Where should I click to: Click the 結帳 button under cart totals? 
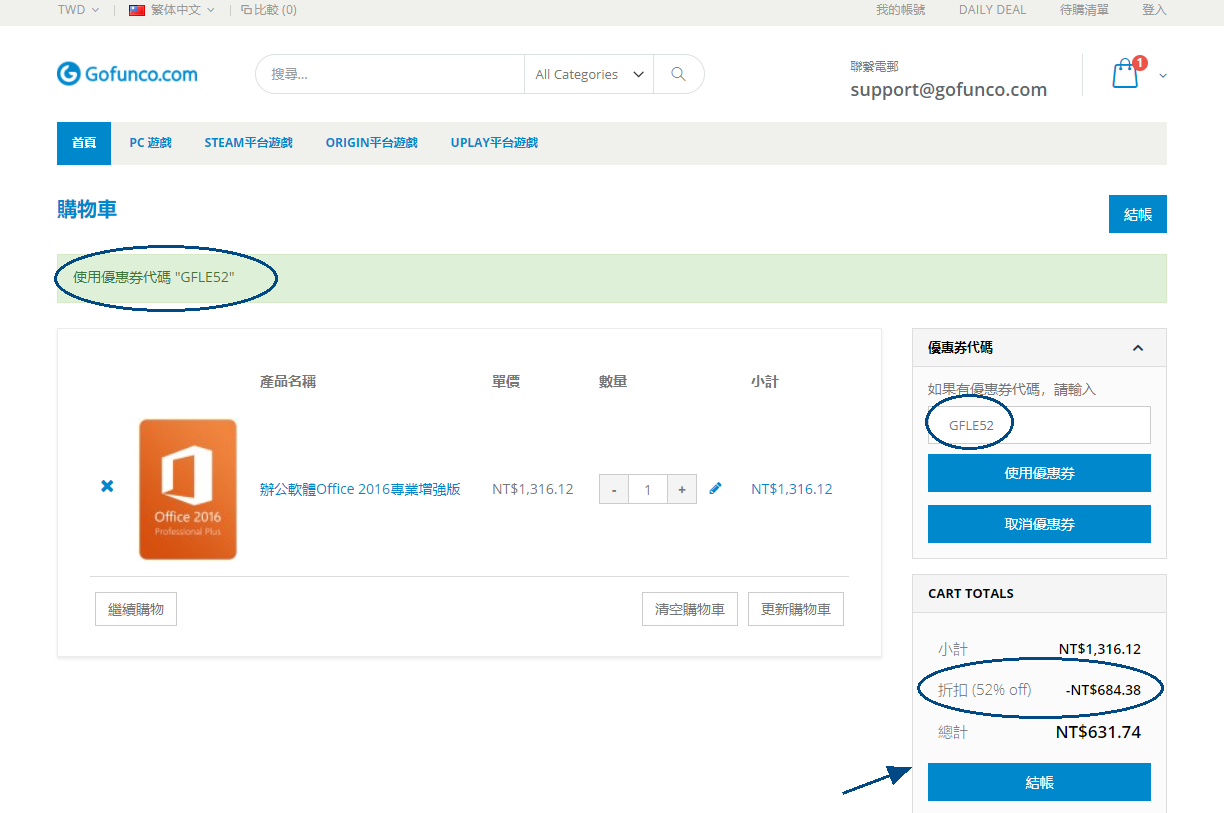tap(1039, 782)
